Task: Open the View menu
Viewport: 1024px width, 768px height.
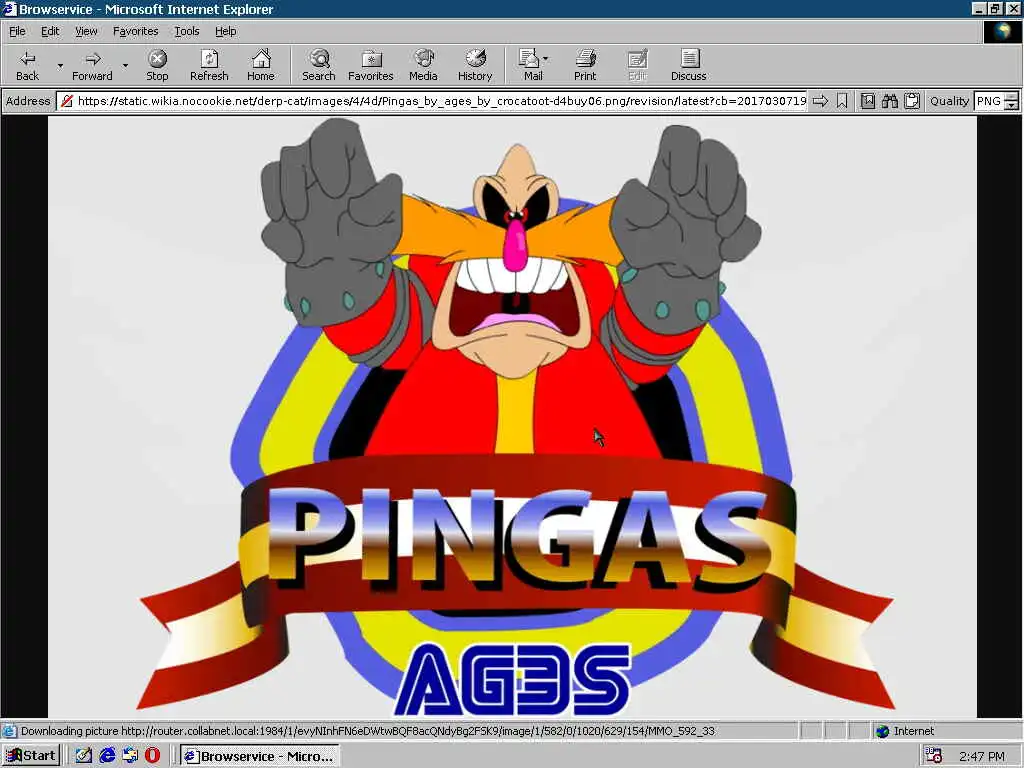Action: (86, 31)
